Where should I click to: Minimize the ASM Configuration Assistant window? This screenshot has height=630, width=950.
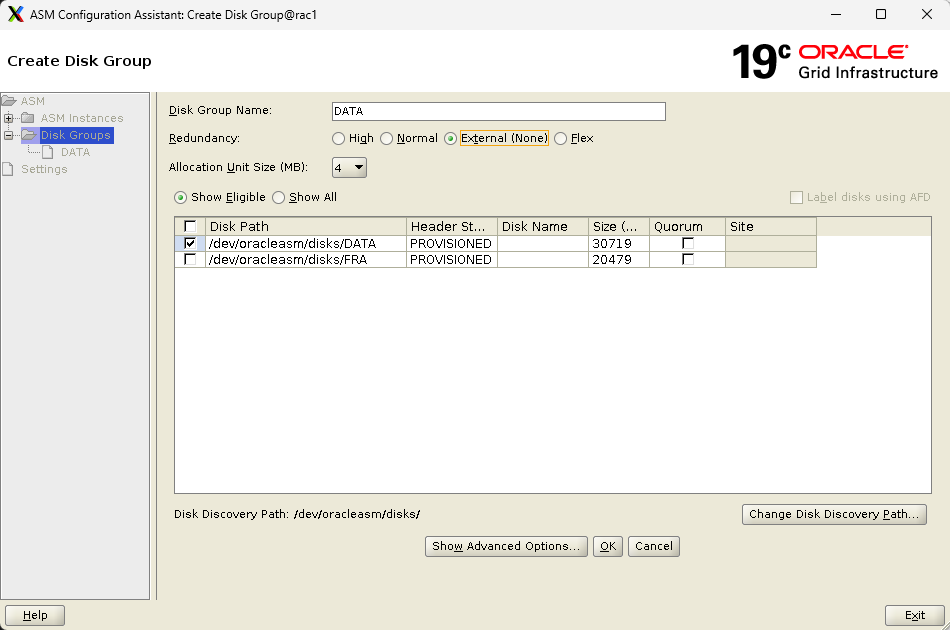pos(836,14)
